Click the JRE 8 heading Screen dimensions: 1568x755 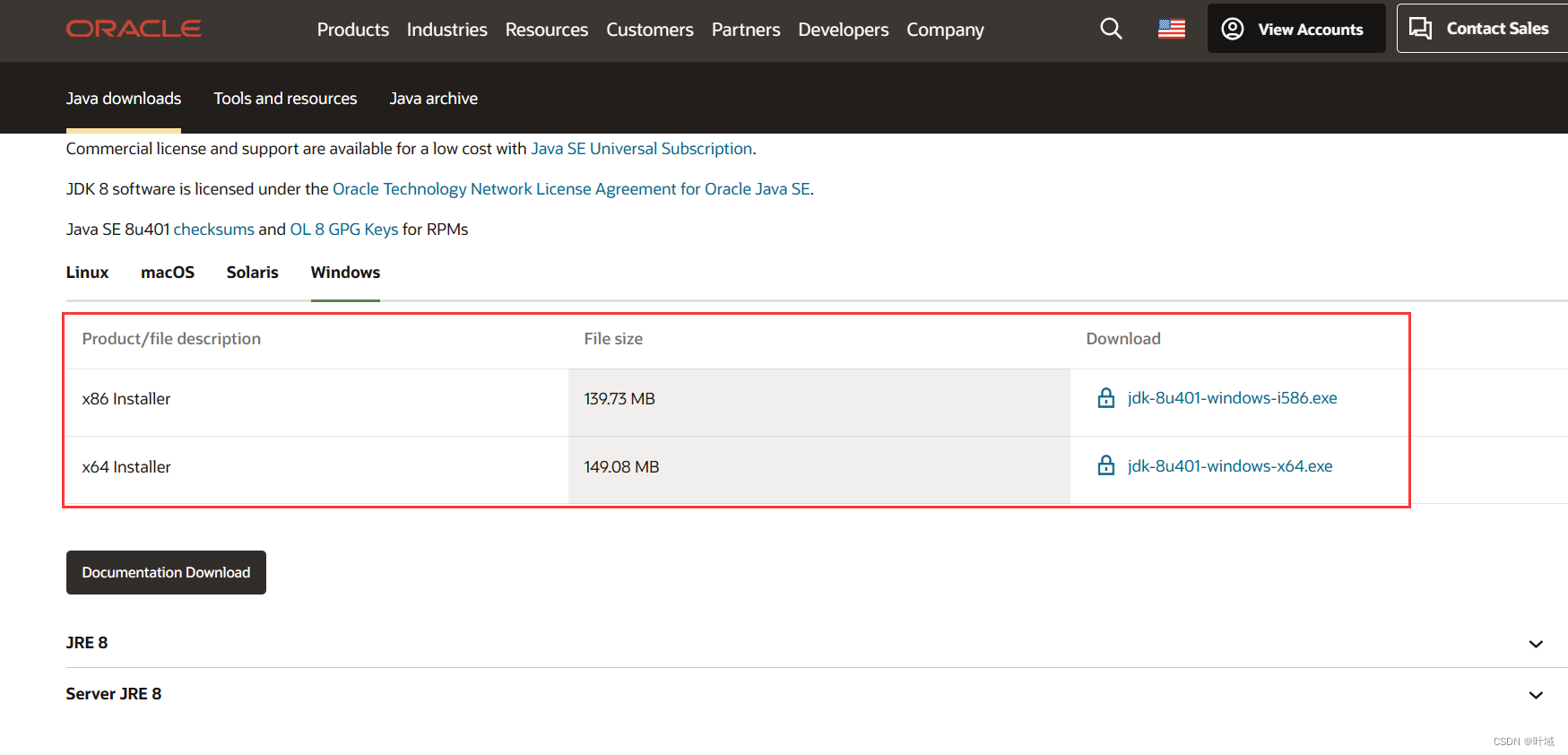pyautogui.click(x=87, y=643)
